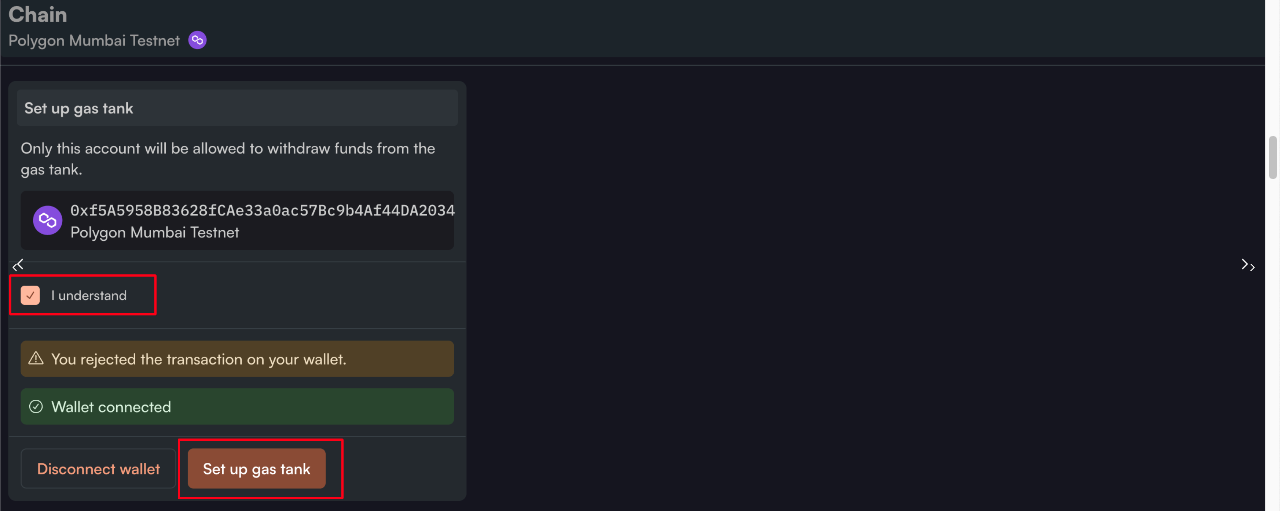Click the left chevron arrow
The width and height of the screenshot is (1280, 511).
tap(18, 264)
